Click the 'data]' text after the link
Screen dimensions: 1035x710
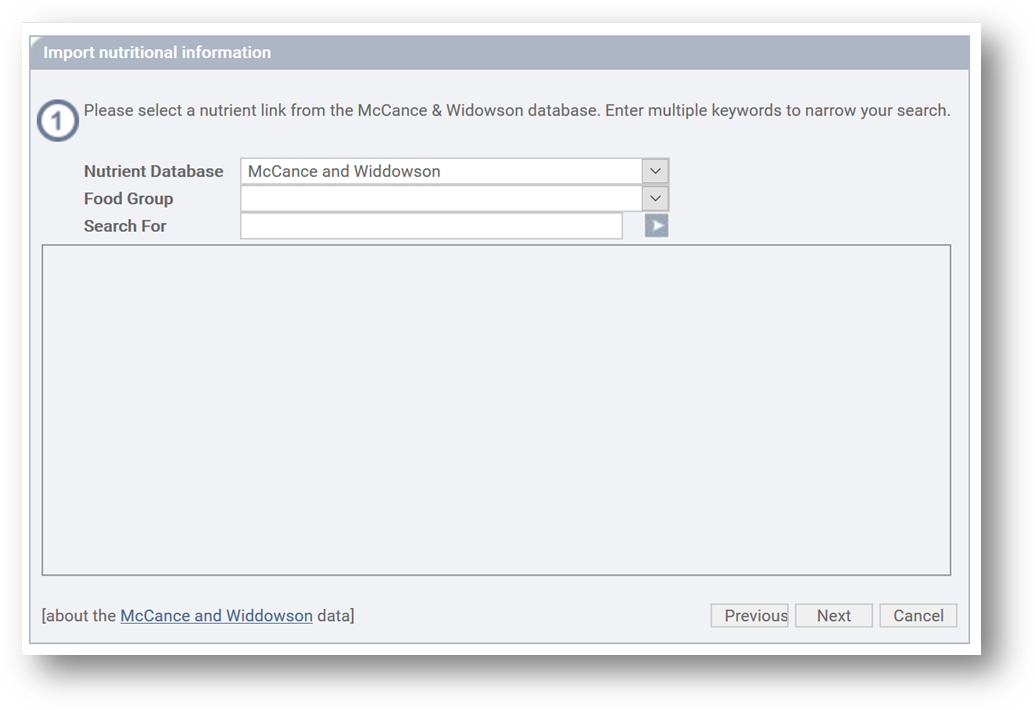[x=335, y=616]
